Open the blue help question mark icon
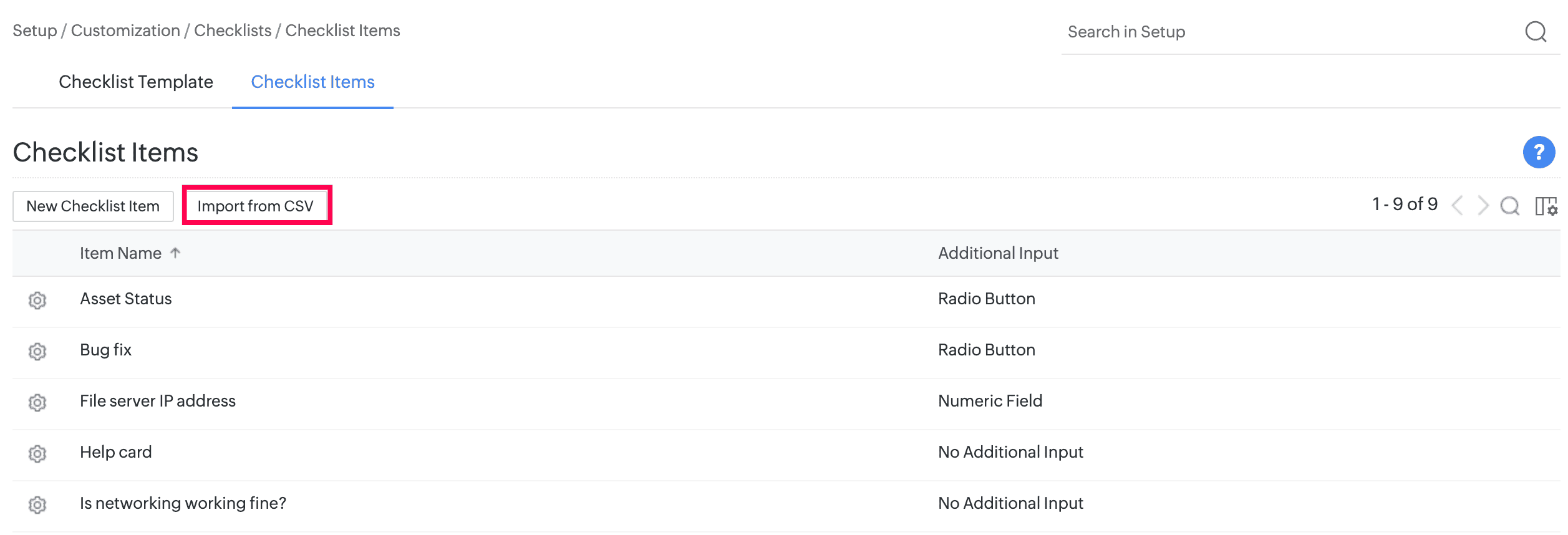Screen dimensions: 1568x535 tap(1539, 152)
